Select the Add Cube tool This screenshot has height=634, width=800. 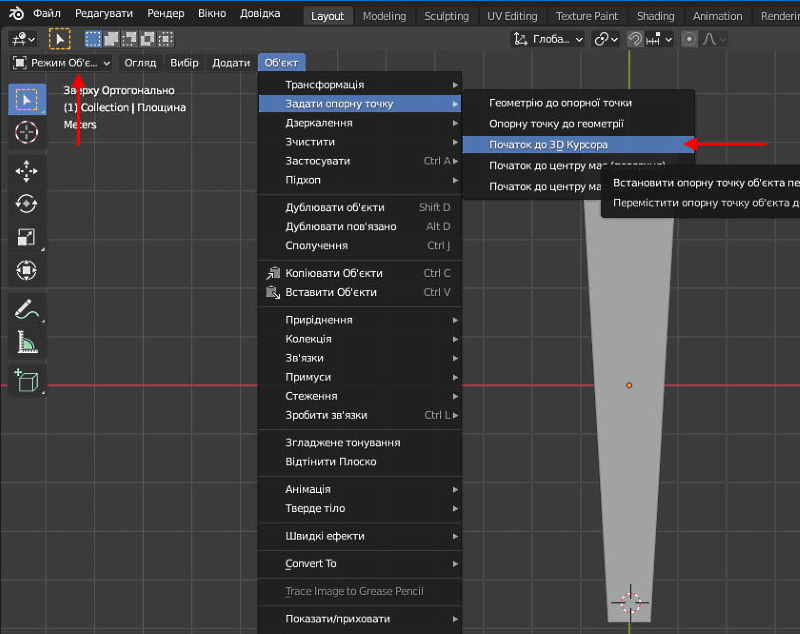tap(27, 381)
